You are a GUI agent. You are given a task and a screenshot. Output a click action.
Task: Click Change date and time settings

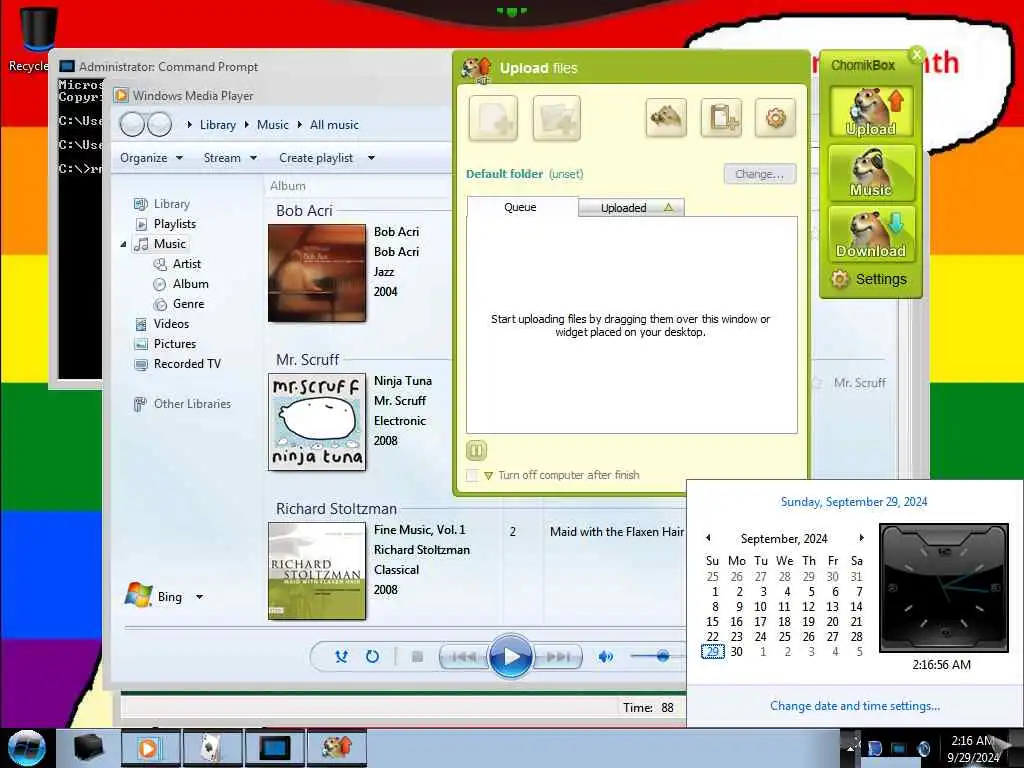[854, 706]
